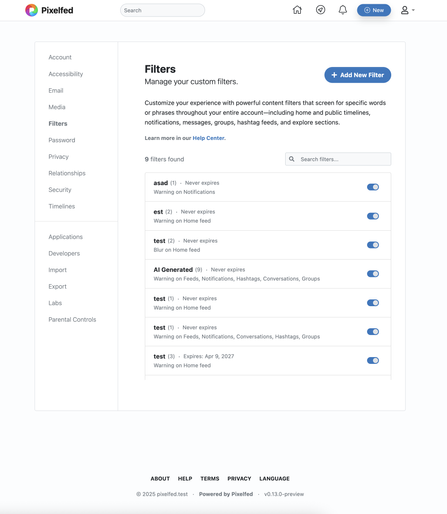Open the notifications bell icon
The image size is (447, 514).
[x=343, y=10]
